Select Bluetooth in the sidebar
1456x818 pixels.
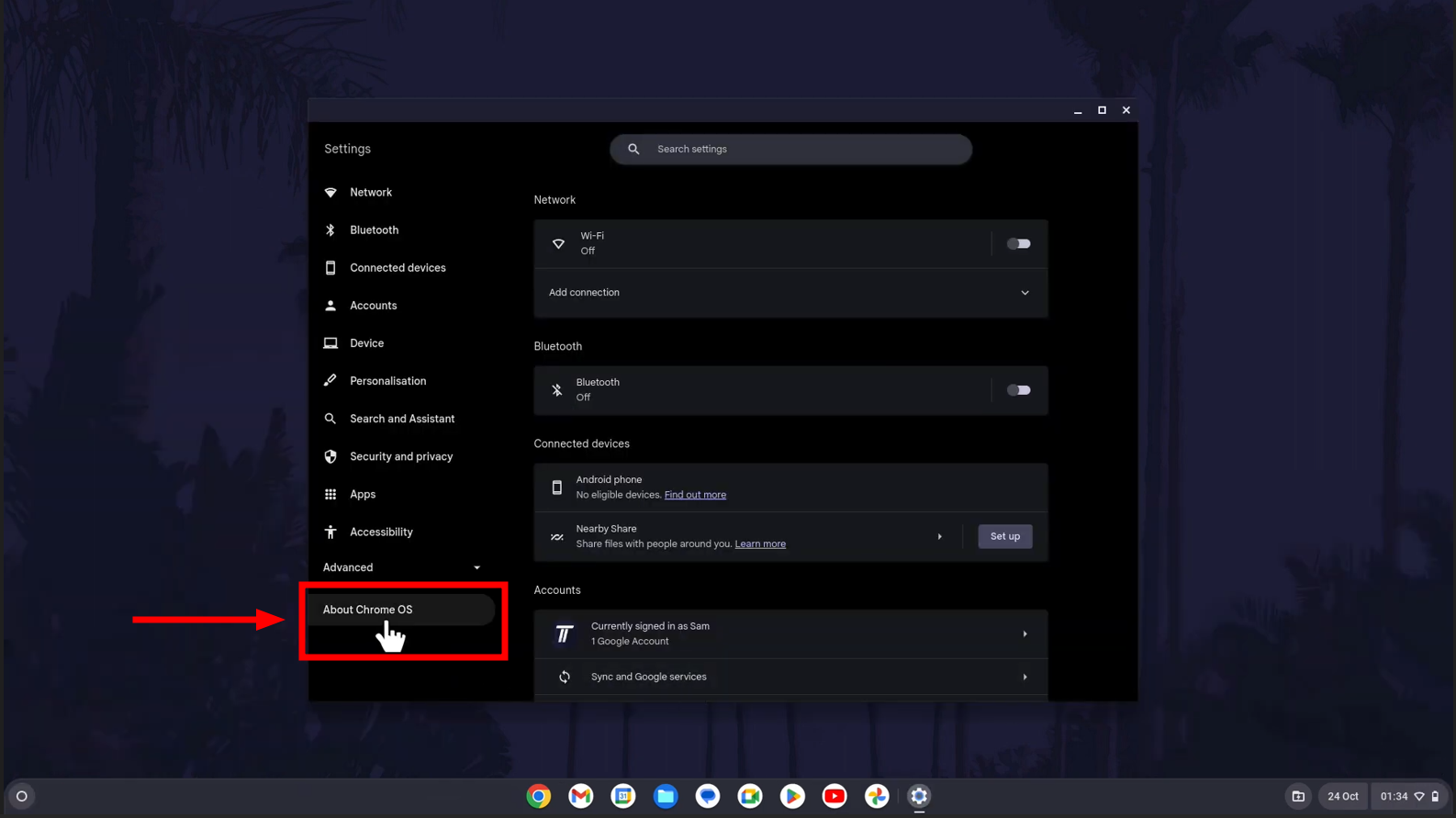[401, 230]
